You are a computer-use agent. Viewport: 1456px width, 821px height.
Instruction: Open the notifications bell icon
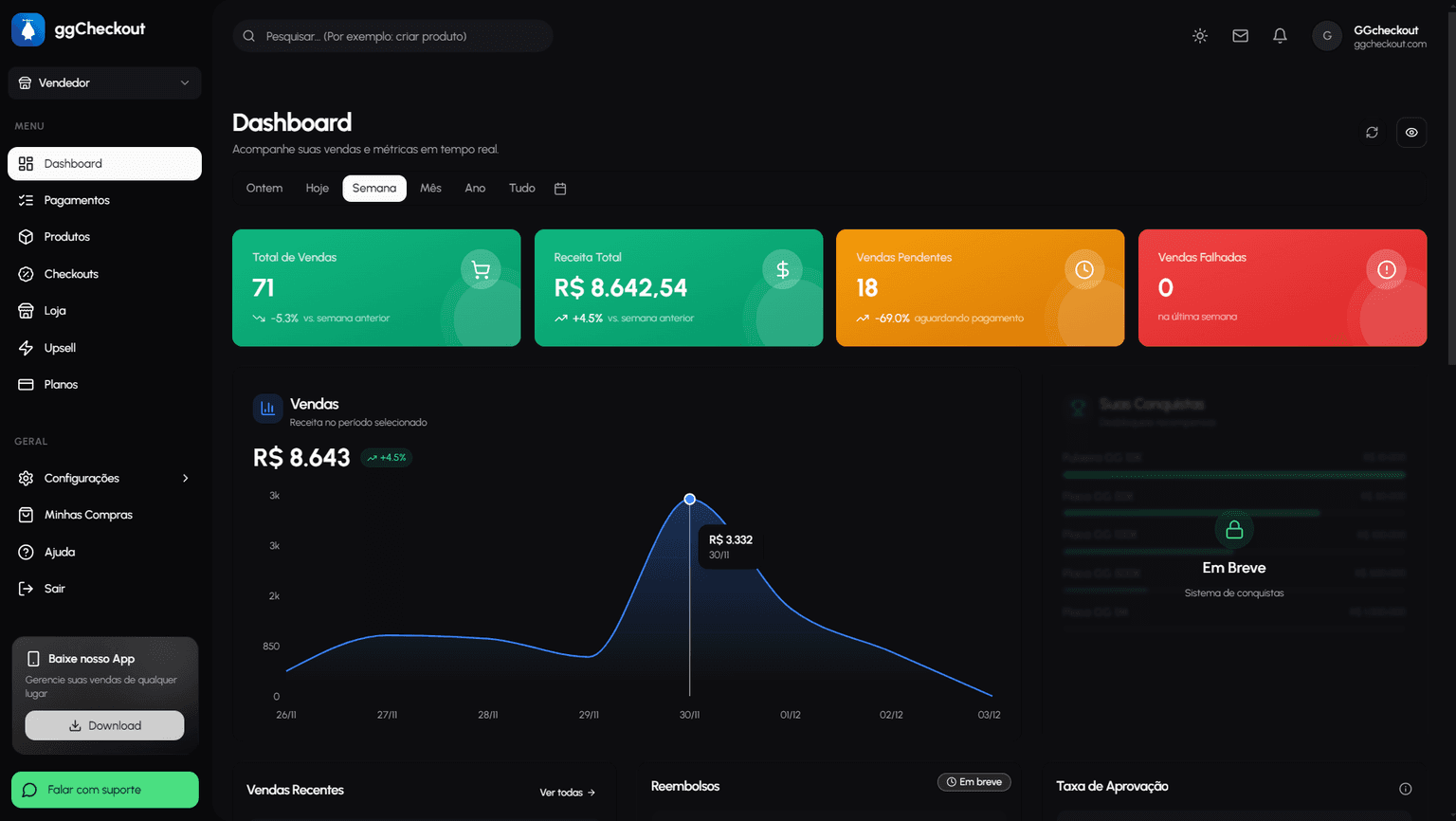tap(1279, 35)
